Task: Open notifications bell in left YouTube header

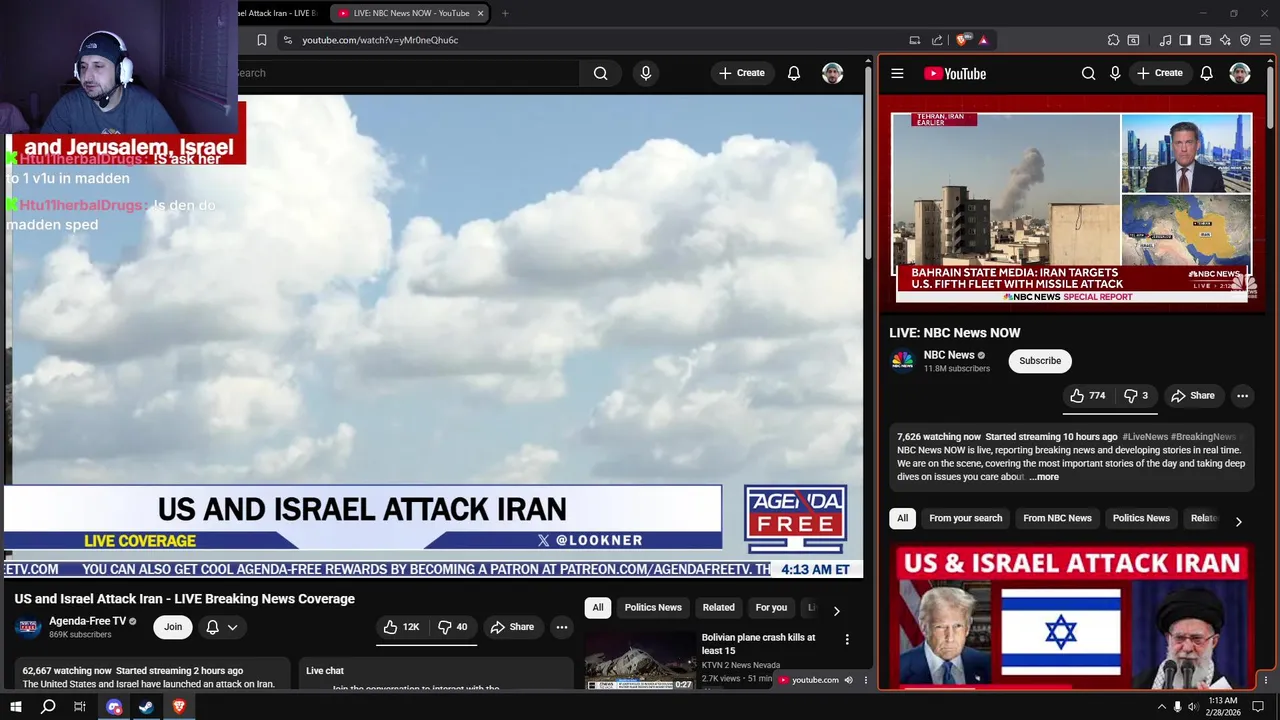Action: [793, 73]
